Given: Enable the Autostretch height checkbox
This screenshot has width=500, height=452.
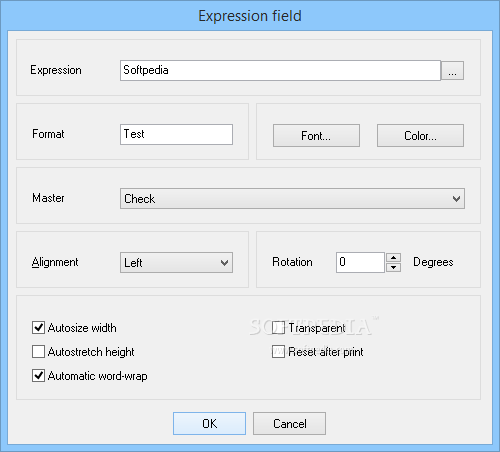Looking at the screenshot, I should tap(38, 352).
